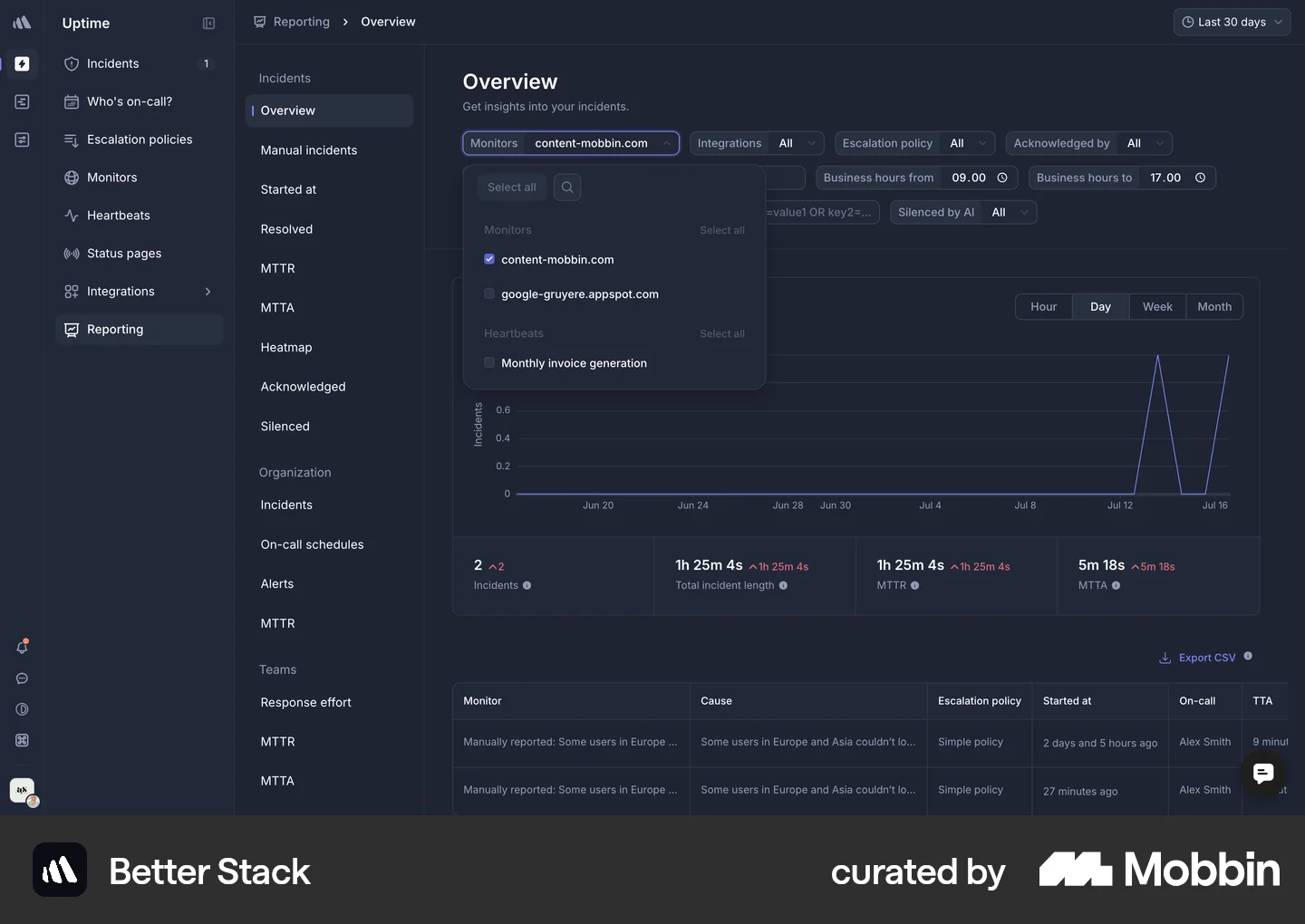Screen dimensions: 1305x924
Task: Open Escalation policies in sidebar
Action: click(x=140, y=140)
